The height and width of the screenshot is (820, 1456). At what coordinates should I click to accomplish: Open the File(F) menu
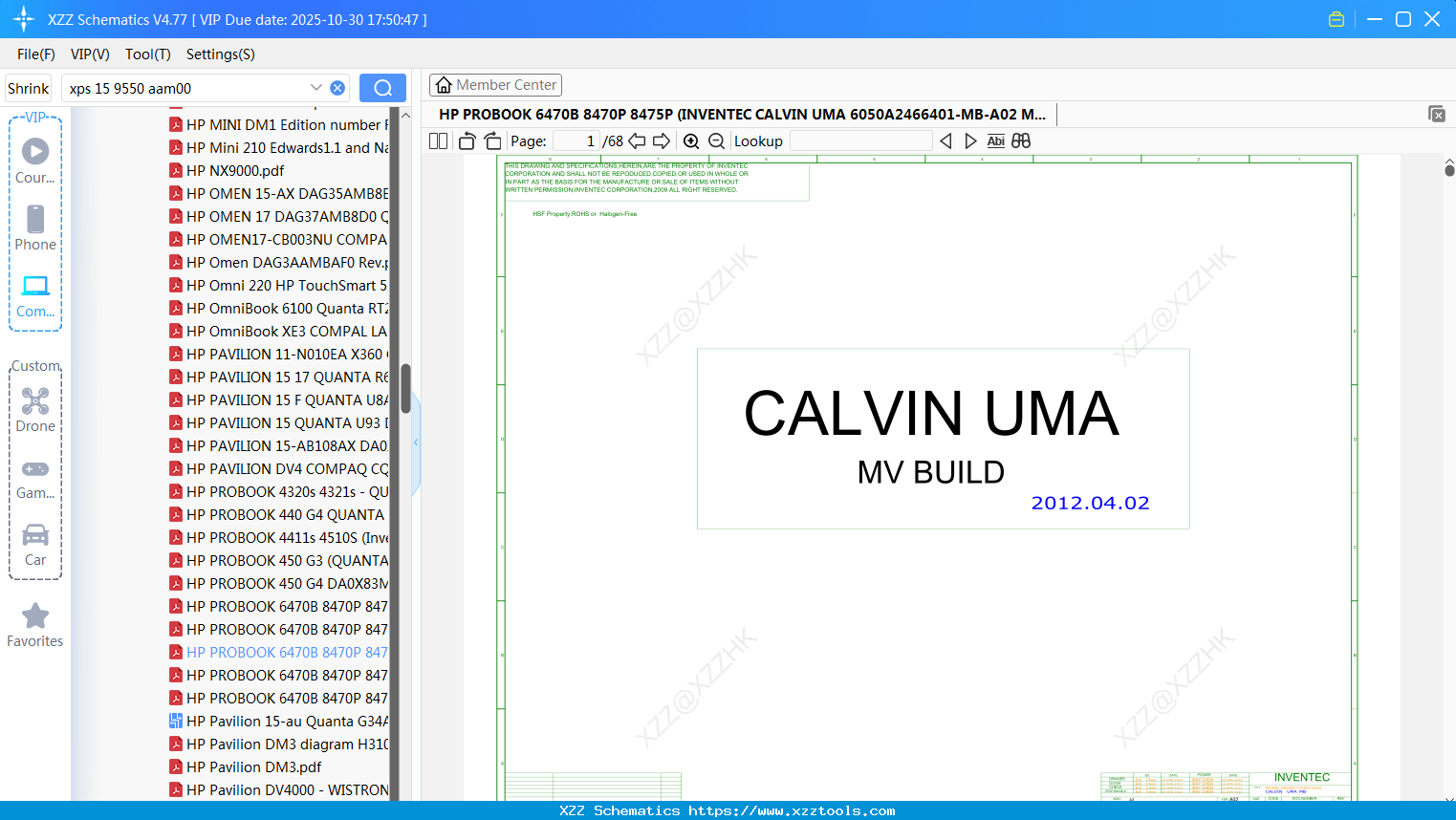click(x=36, y=54)
